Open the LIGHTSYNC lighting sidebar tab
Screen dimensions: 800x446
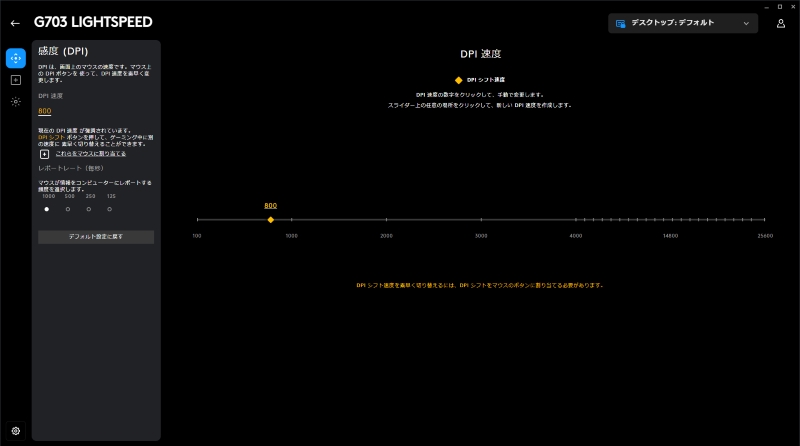click(16, 102)
